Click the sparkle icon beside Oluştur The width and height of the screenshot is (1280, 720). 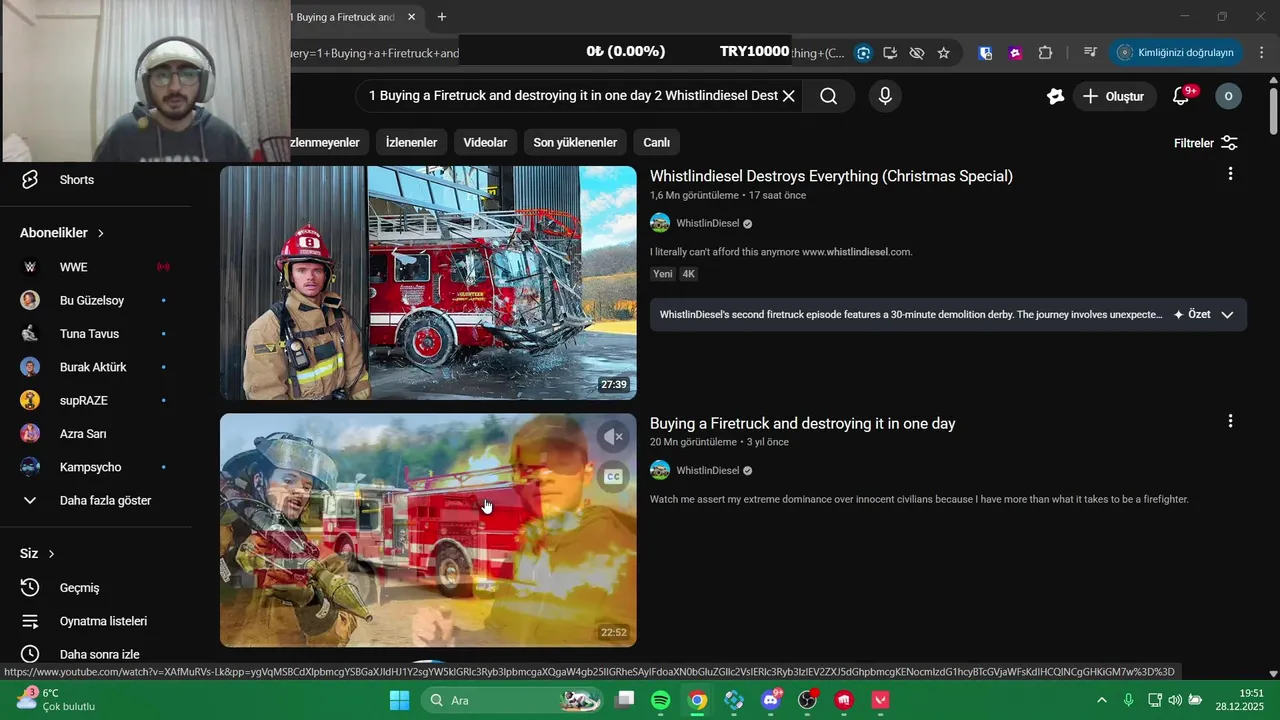coord(1055,96)
